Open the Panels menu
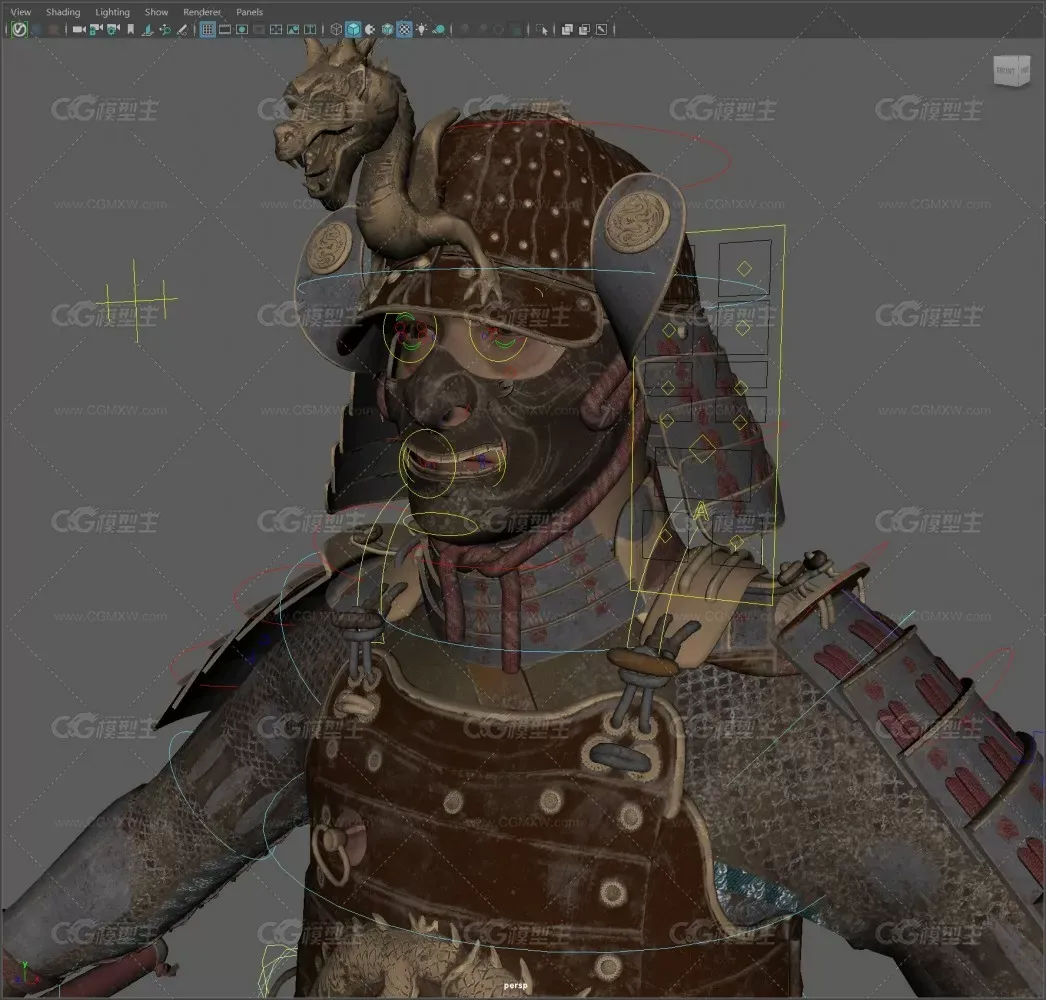The image size is (1046, 1000). click(x=249, y=12)
